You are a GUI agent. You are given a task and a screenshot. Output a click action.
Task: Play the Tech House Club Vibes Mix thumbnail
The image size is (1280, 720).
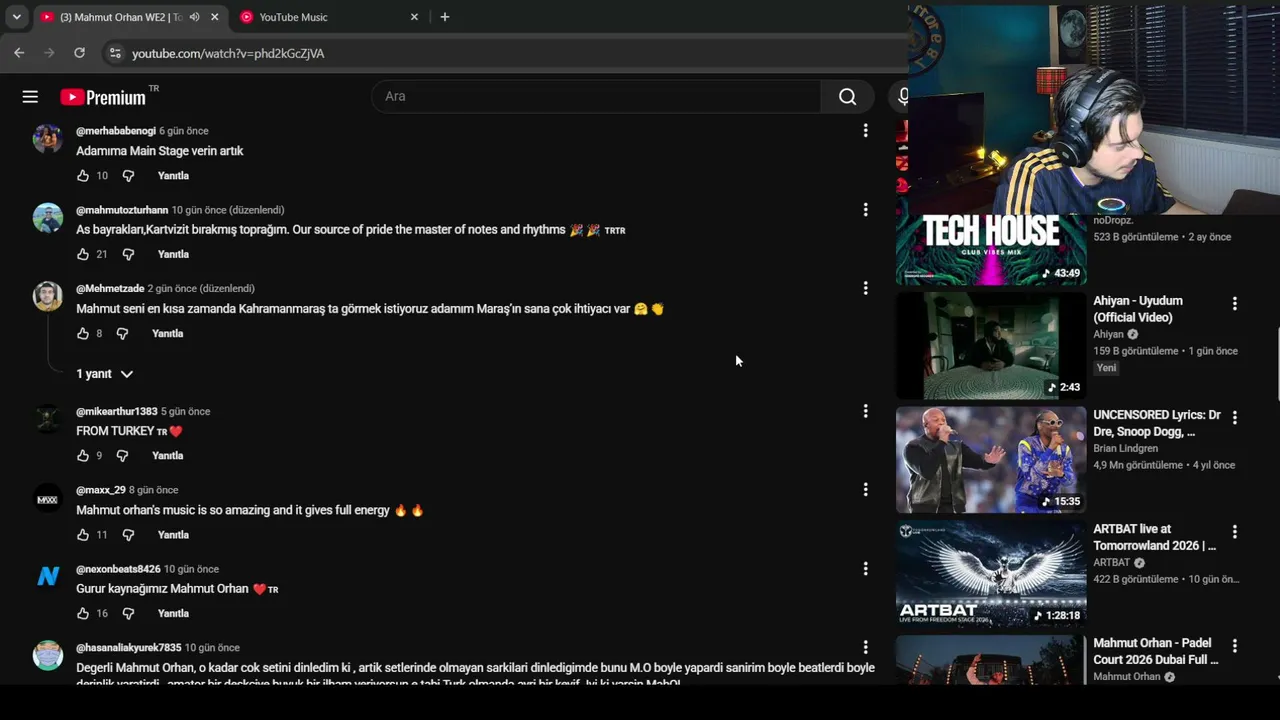991,250
